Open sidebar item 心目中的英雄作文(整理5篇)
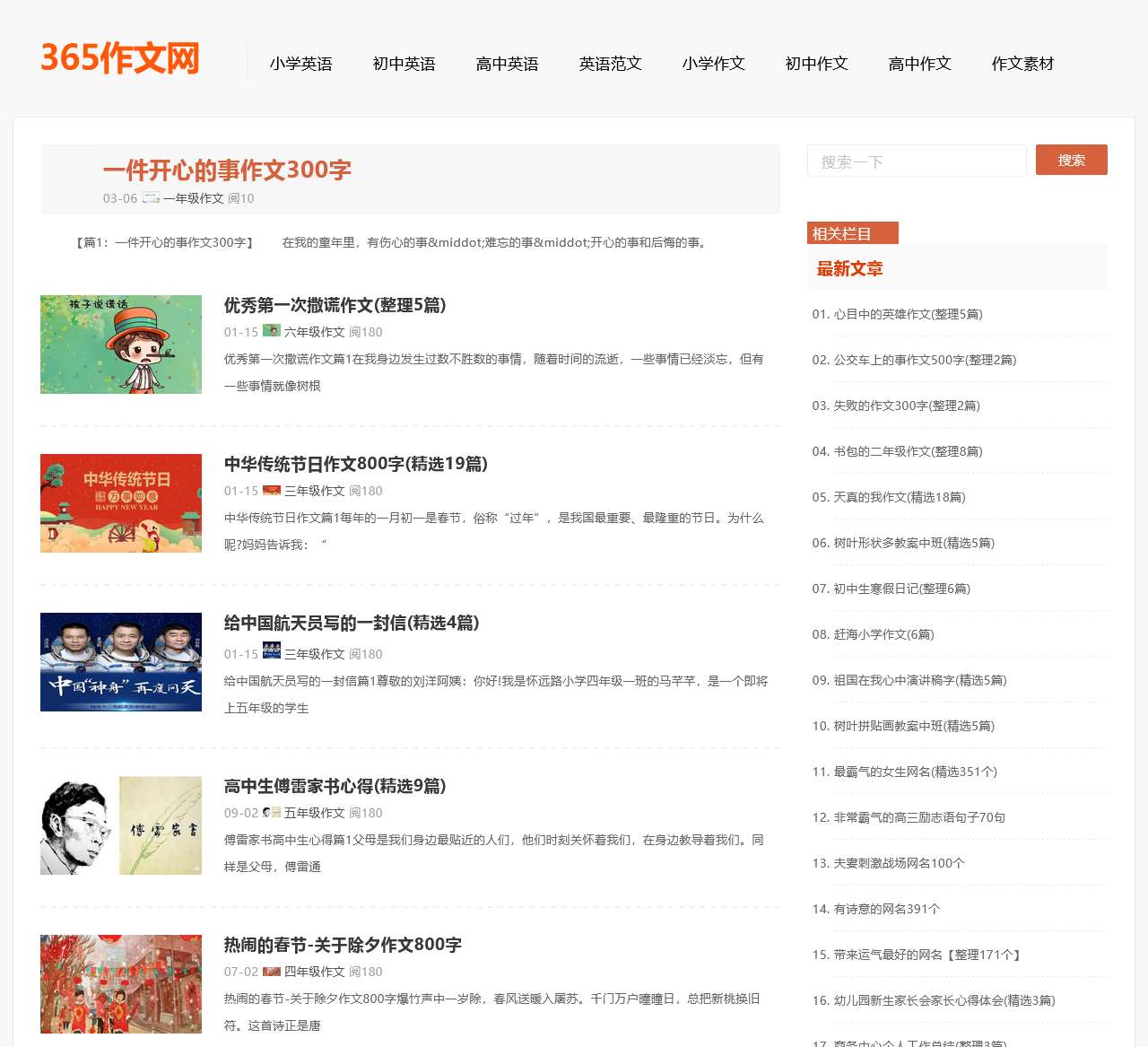The width and height of the screenshot is (1148, 1047). [x=908, y=314]
